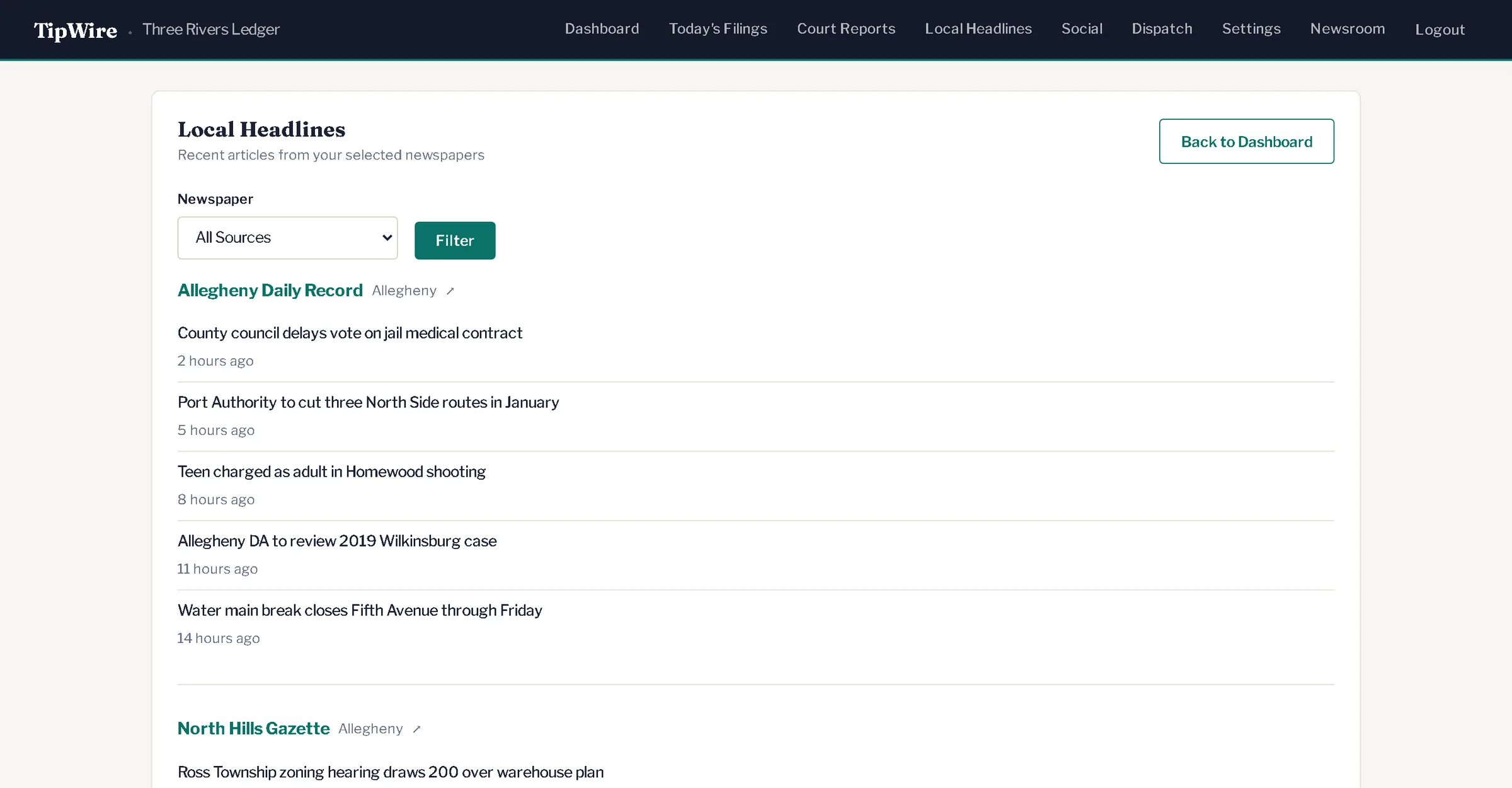Select Local Headlines nav item
Viewport: 1512px width, 788px height.
(x=978, y=29)
